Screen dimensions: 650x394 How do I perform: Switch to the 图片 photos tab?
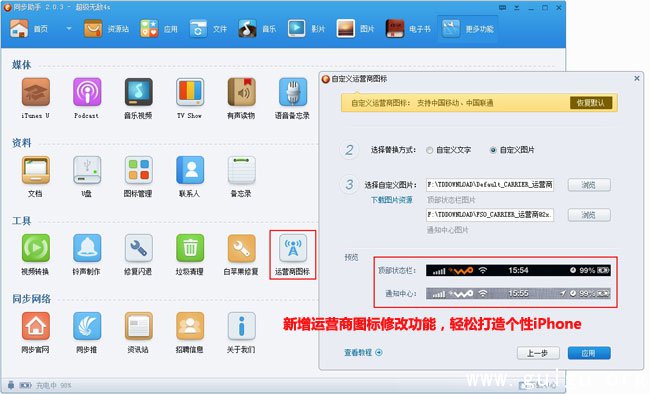(355, 29)
